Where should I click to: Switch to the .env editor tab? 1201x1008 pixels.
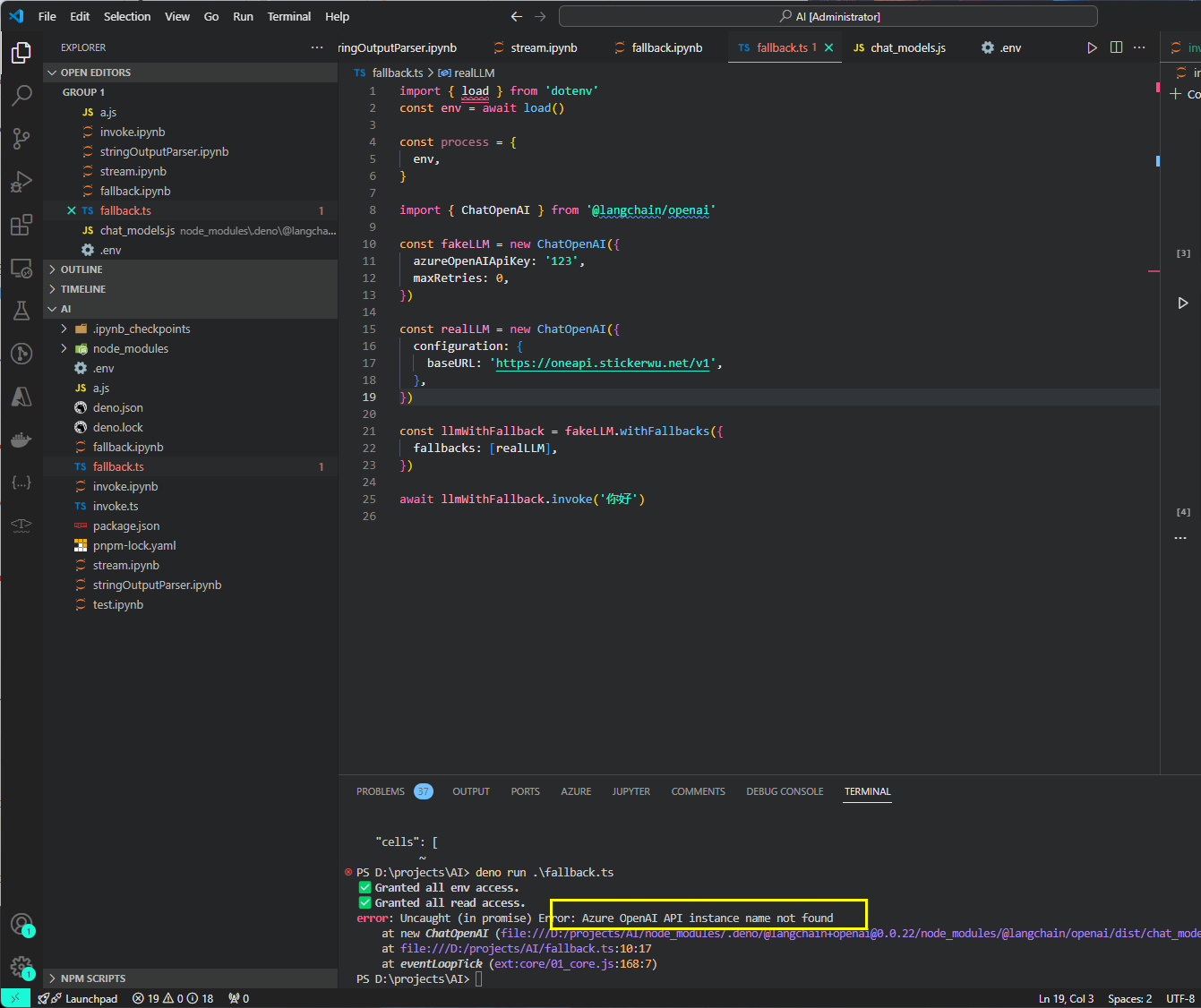point(1001,47)
